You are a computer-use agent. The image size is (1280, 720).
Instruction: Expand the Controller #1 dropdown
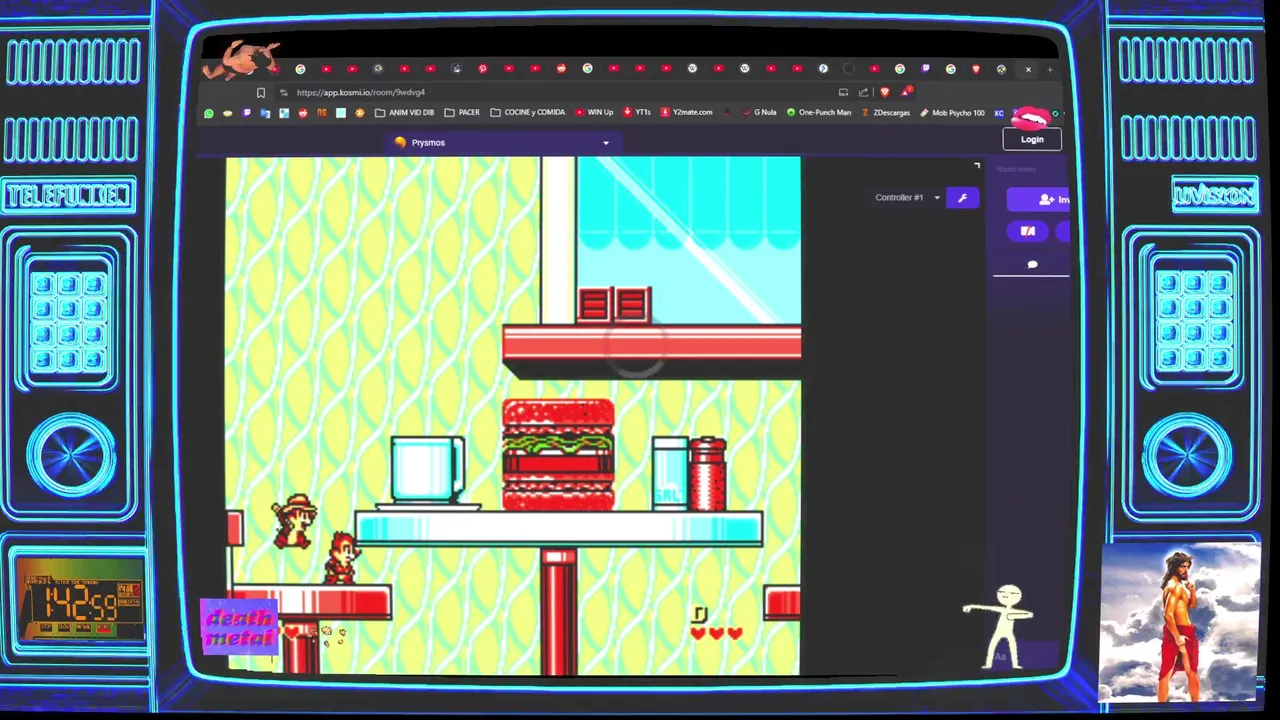click(908, 198)
